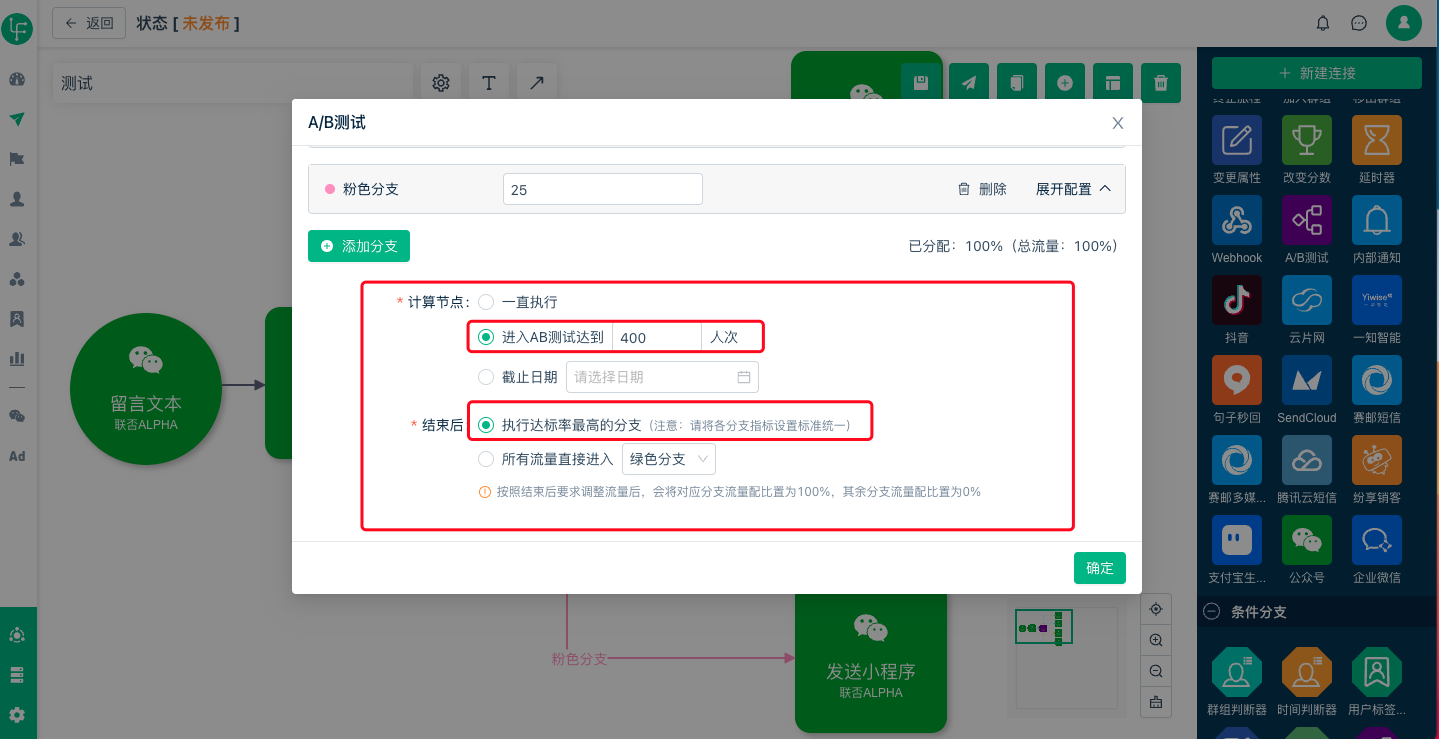Select the text tool icon

[x=489, y=83]
